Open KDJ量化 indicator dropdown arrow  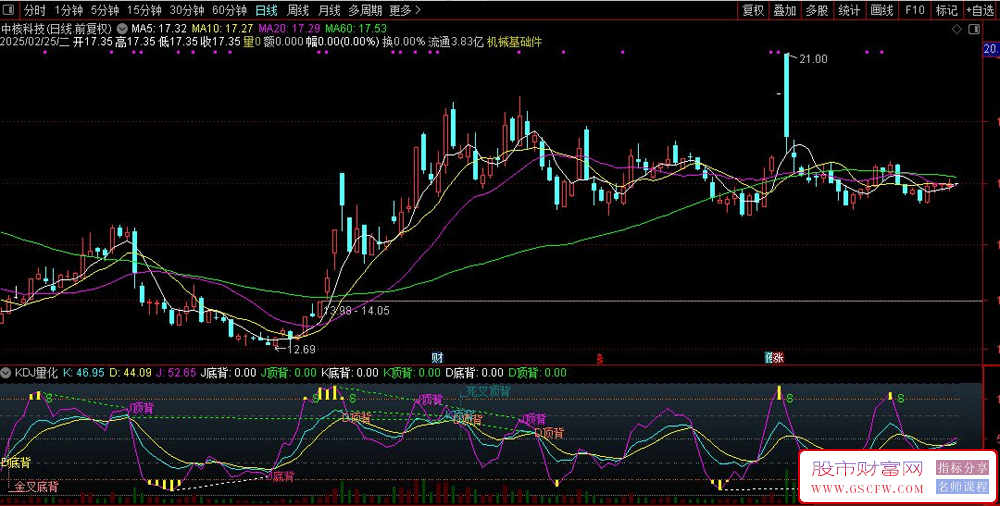pyautogui.click(x=6, y=372)
